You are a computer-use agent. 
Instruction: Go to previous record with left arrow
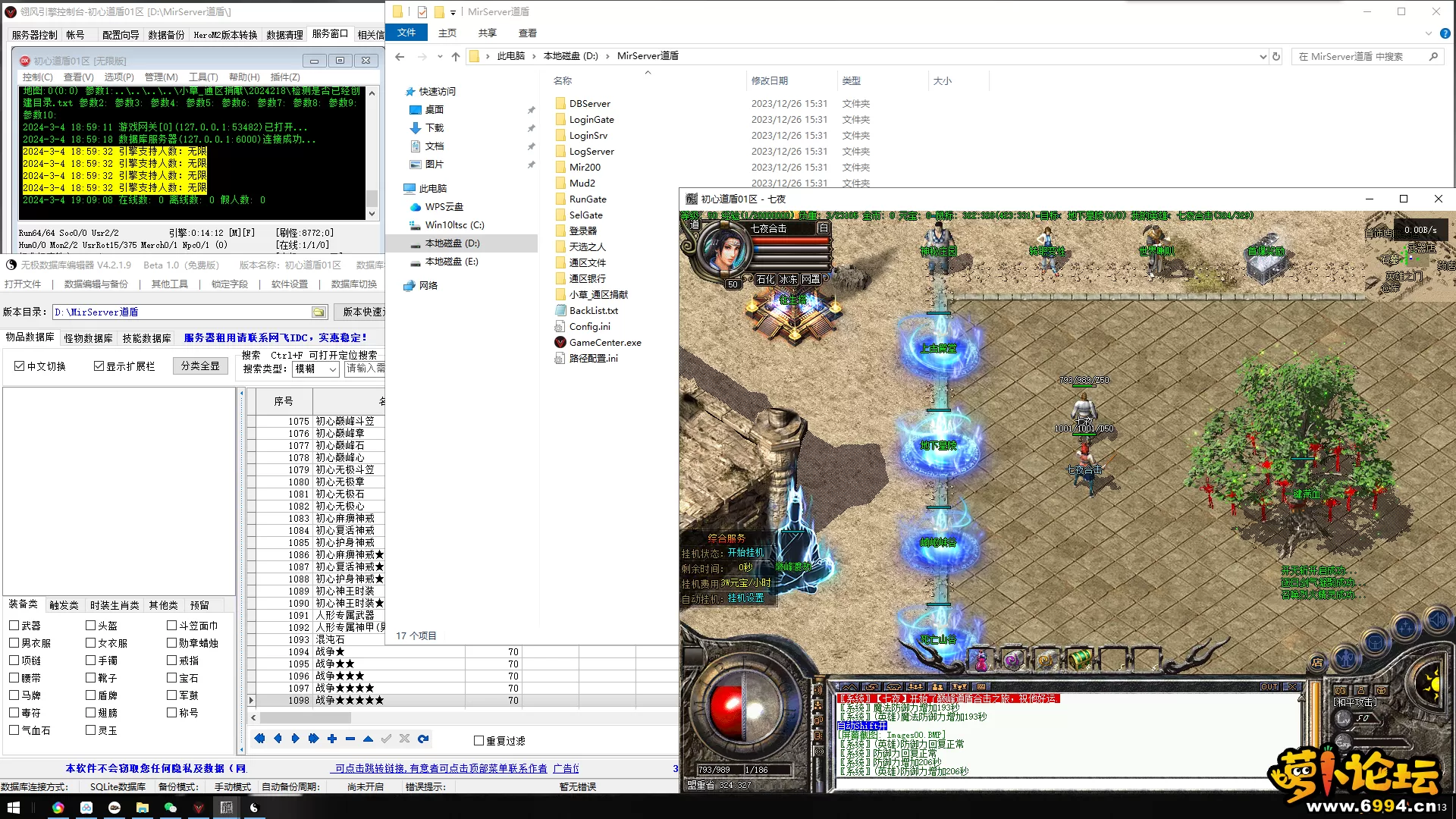pyautogui.click(x=278, y=739)
